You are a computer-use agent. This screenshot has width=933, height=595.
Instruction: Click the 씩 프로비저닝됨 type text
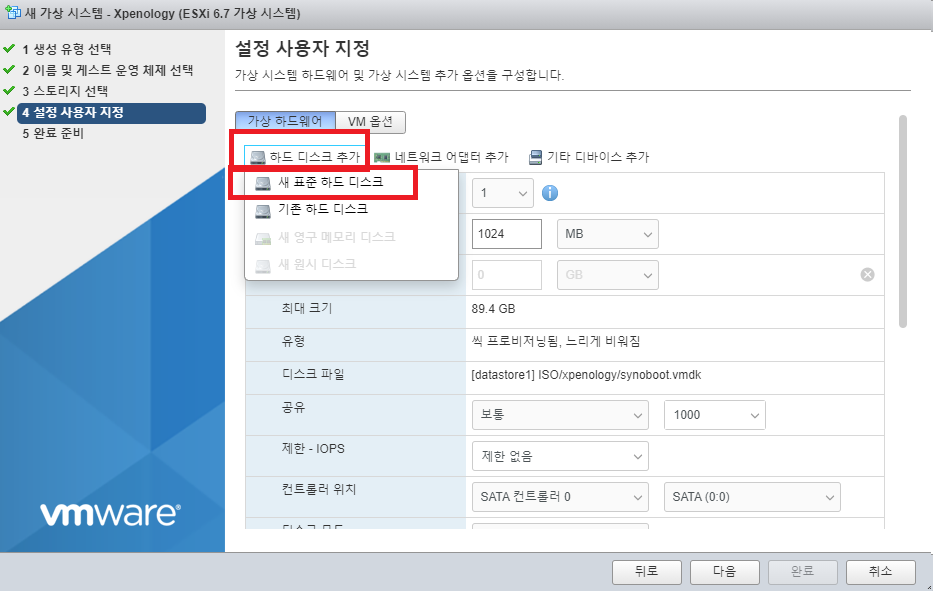(556, 342)
